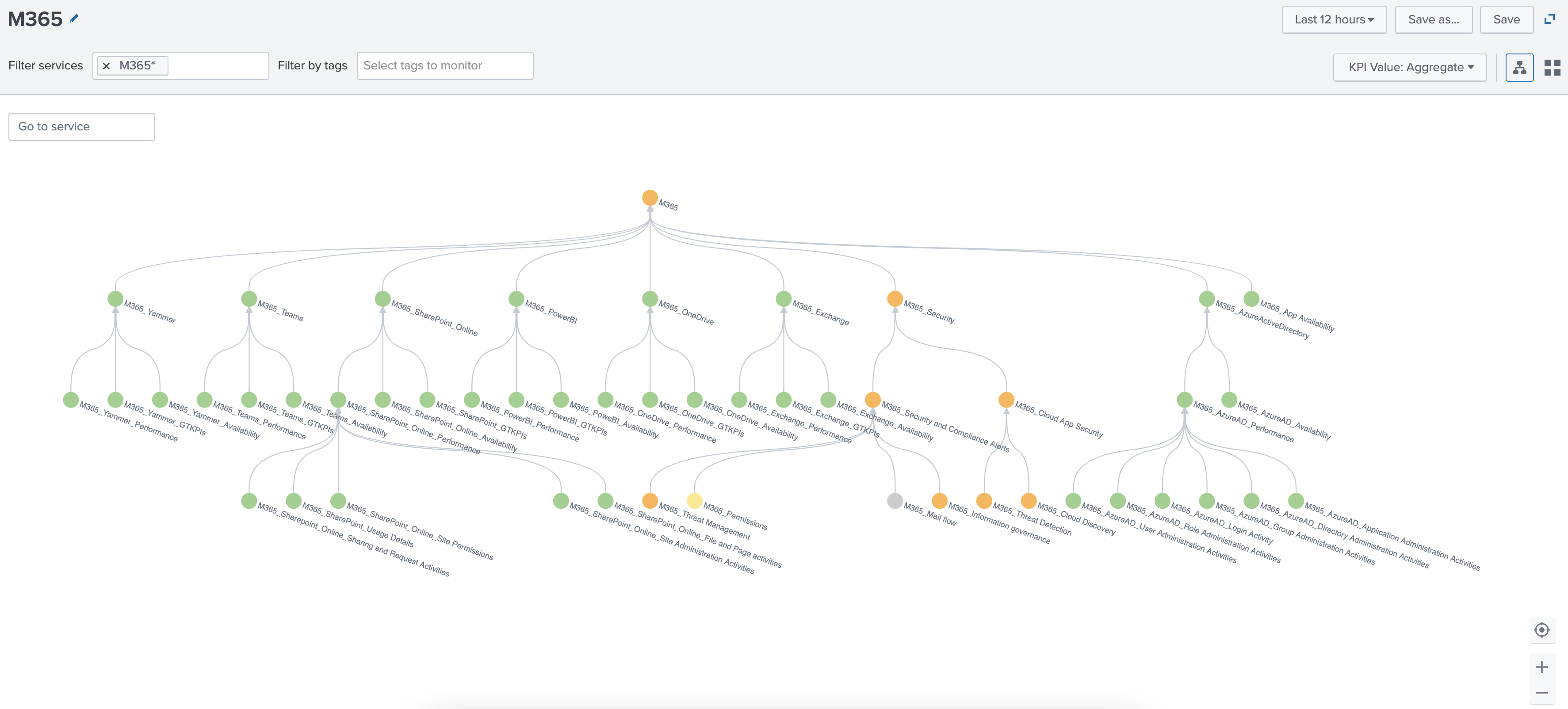Select the M365_Information governance node

pos(940,501)
